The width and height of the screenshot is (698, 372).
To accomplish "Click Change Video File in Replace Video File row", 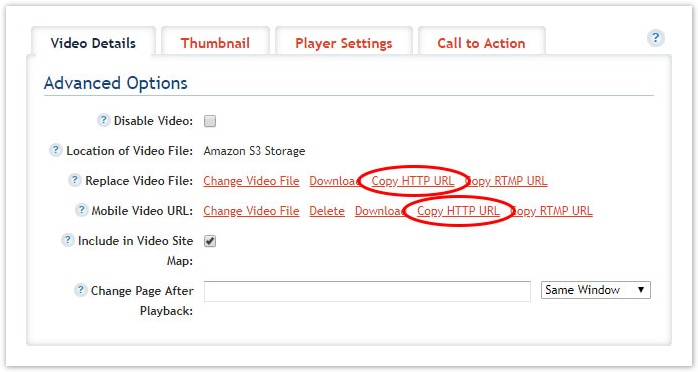I will point(251,181).
